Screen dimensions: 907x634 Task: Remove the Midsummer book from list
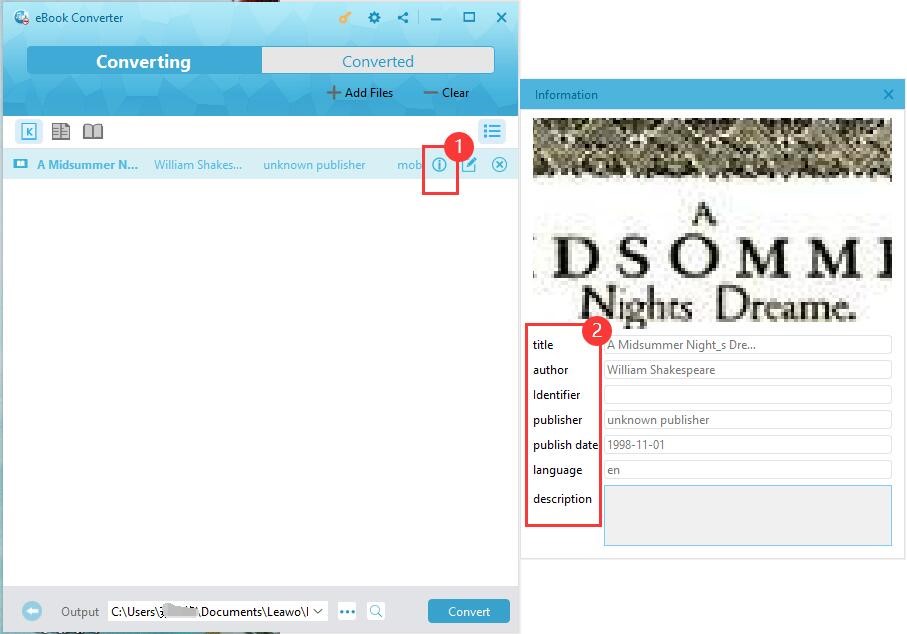coord(499,165)
